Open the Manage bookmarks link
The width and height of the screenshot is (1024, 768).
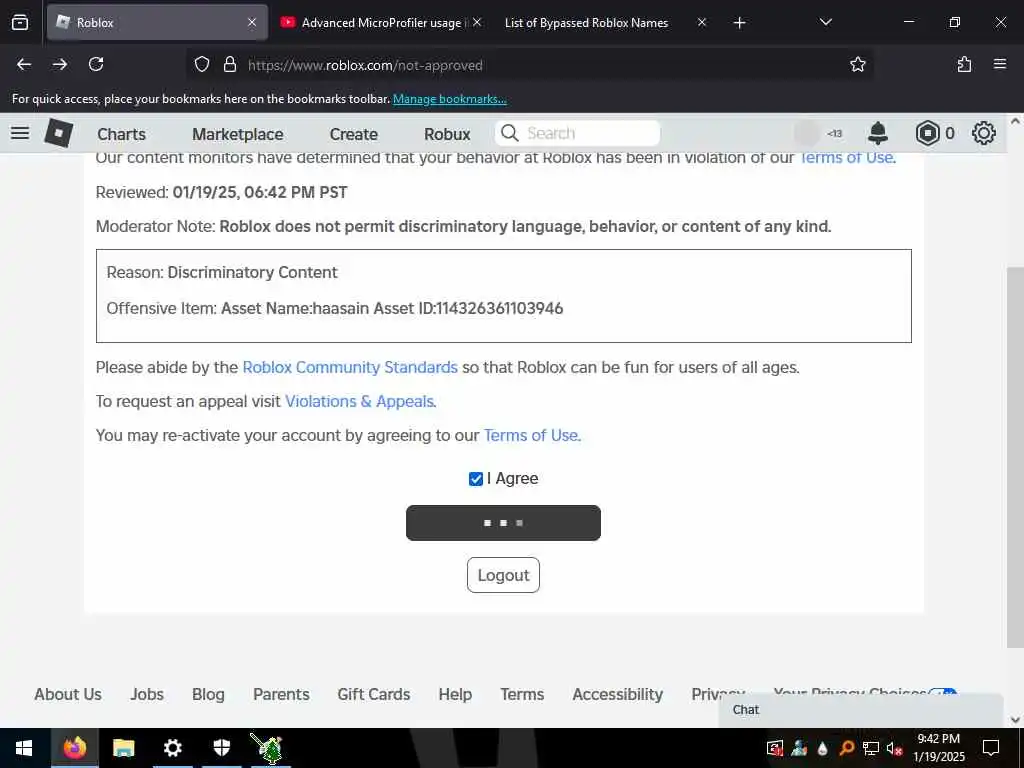450,99
